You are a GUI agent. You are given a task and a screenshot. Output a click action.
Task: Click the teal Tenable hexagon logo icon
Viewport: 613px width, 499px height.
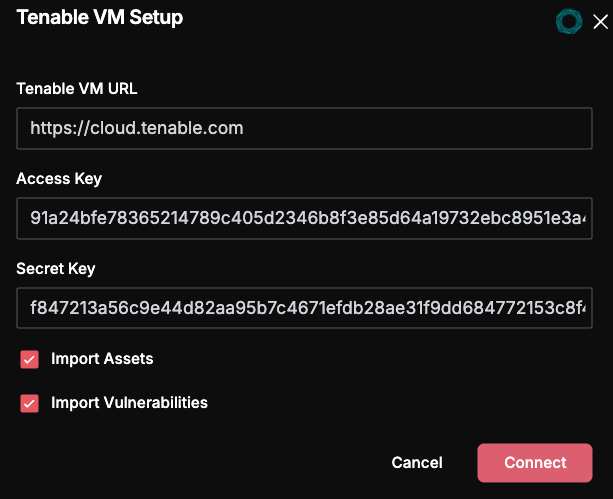coord(569,21)
